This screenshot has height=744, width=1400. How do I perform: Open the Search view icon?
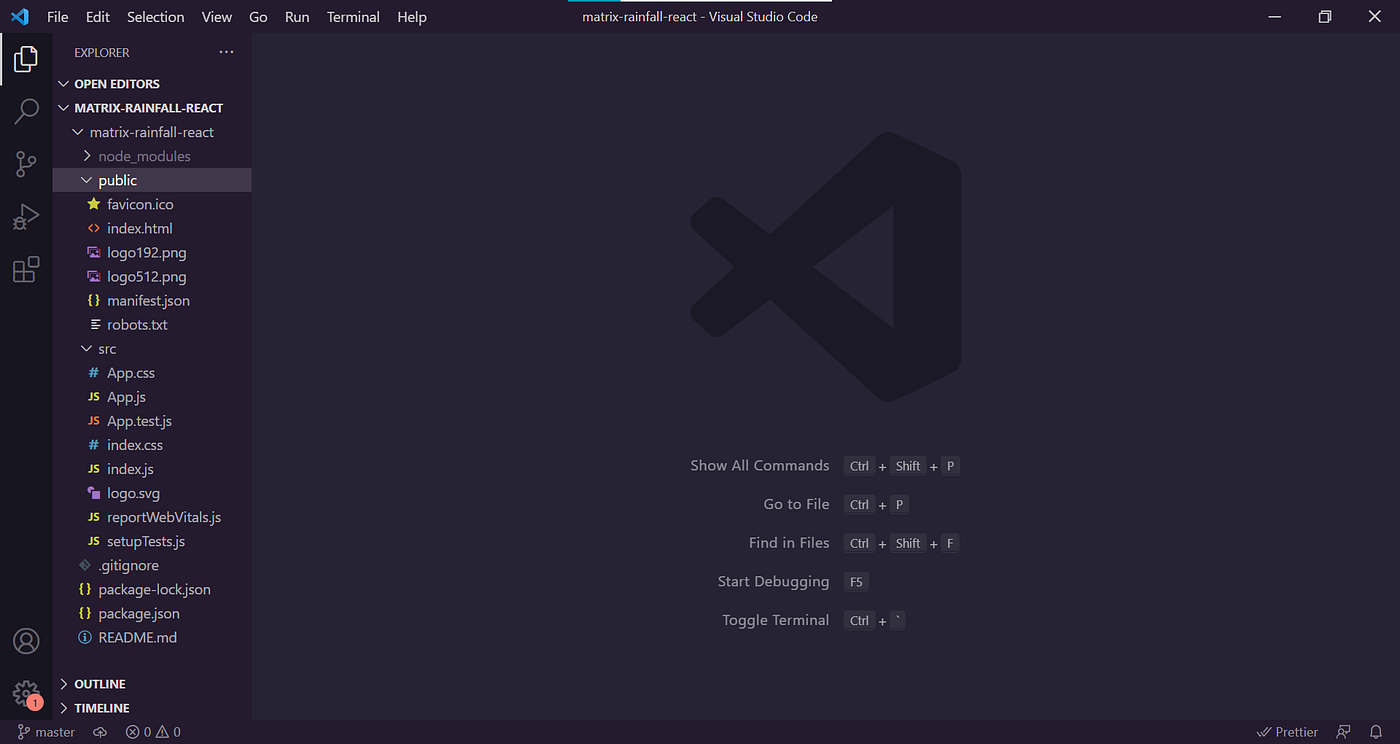tap(26, 111)
